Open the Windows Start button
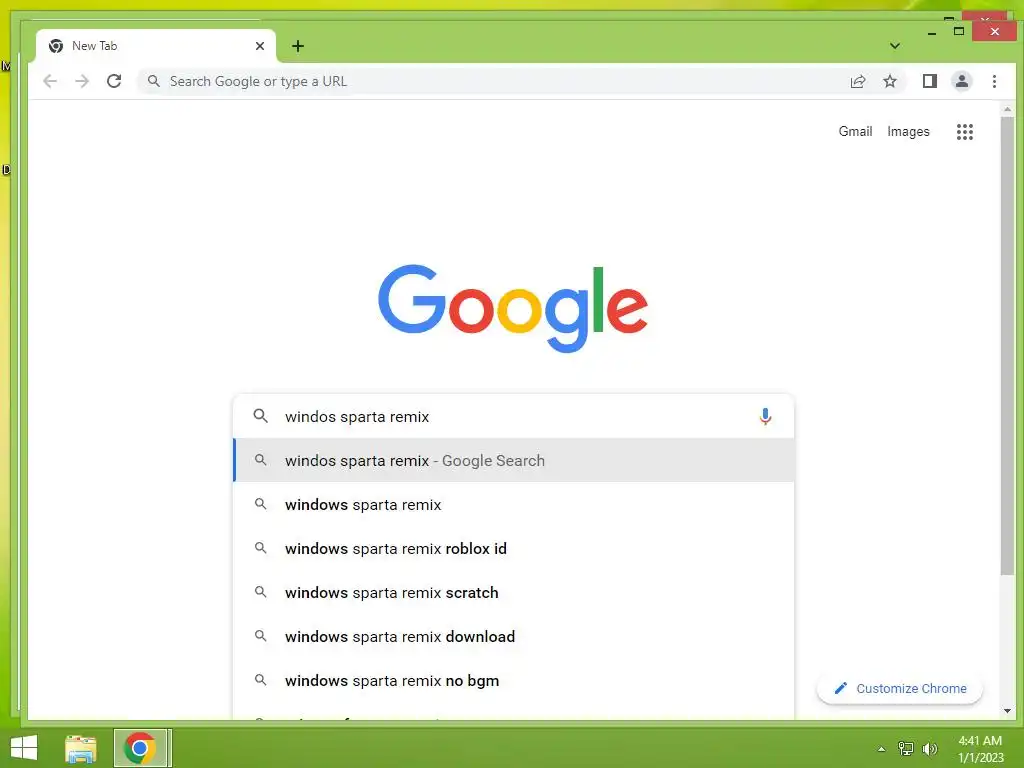This screenshot has height=768, width=1024. tap(24, 748)
